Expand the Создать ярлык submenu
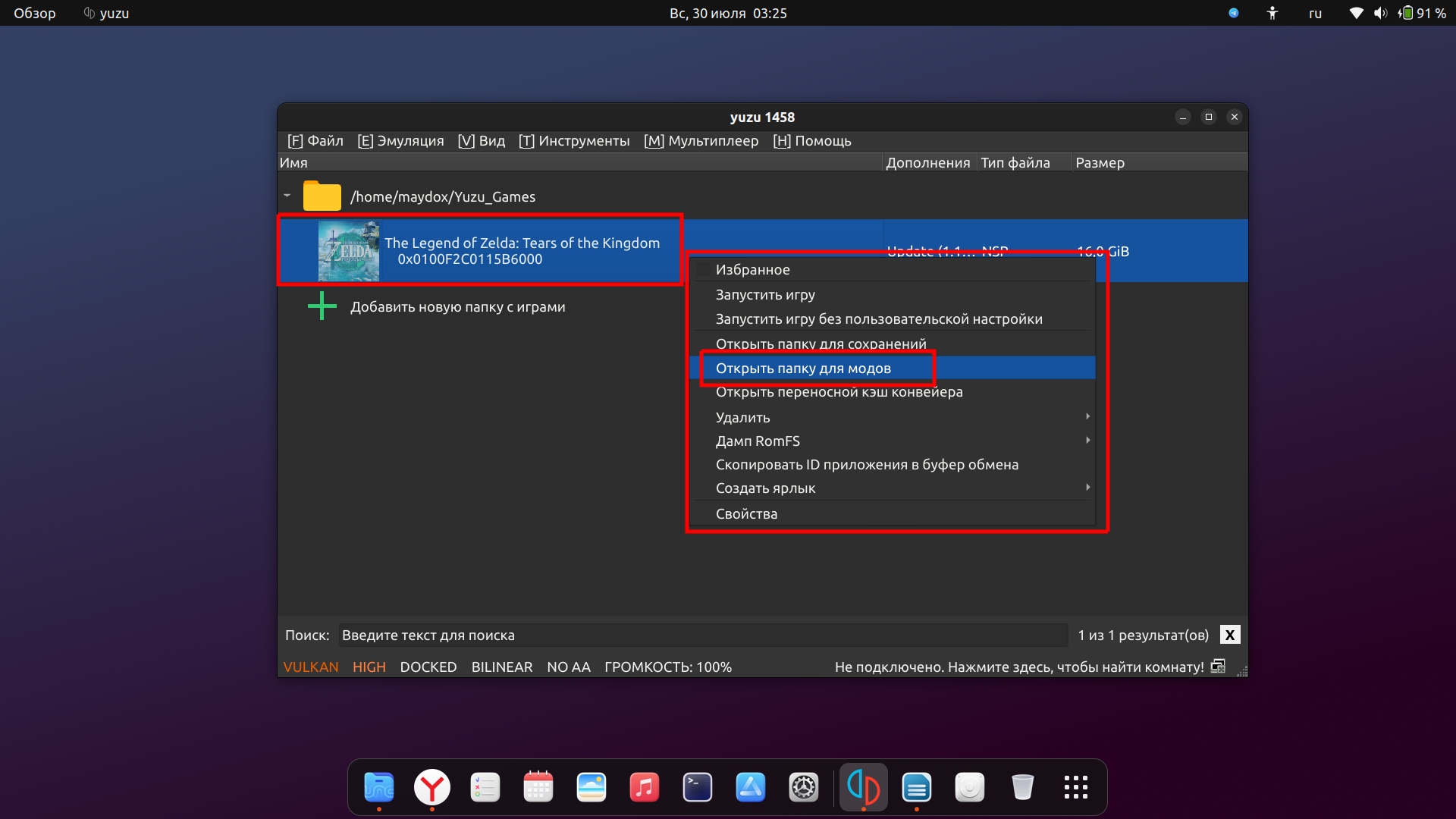Viewport: 1456px width, 819px height. coord(893,488)
